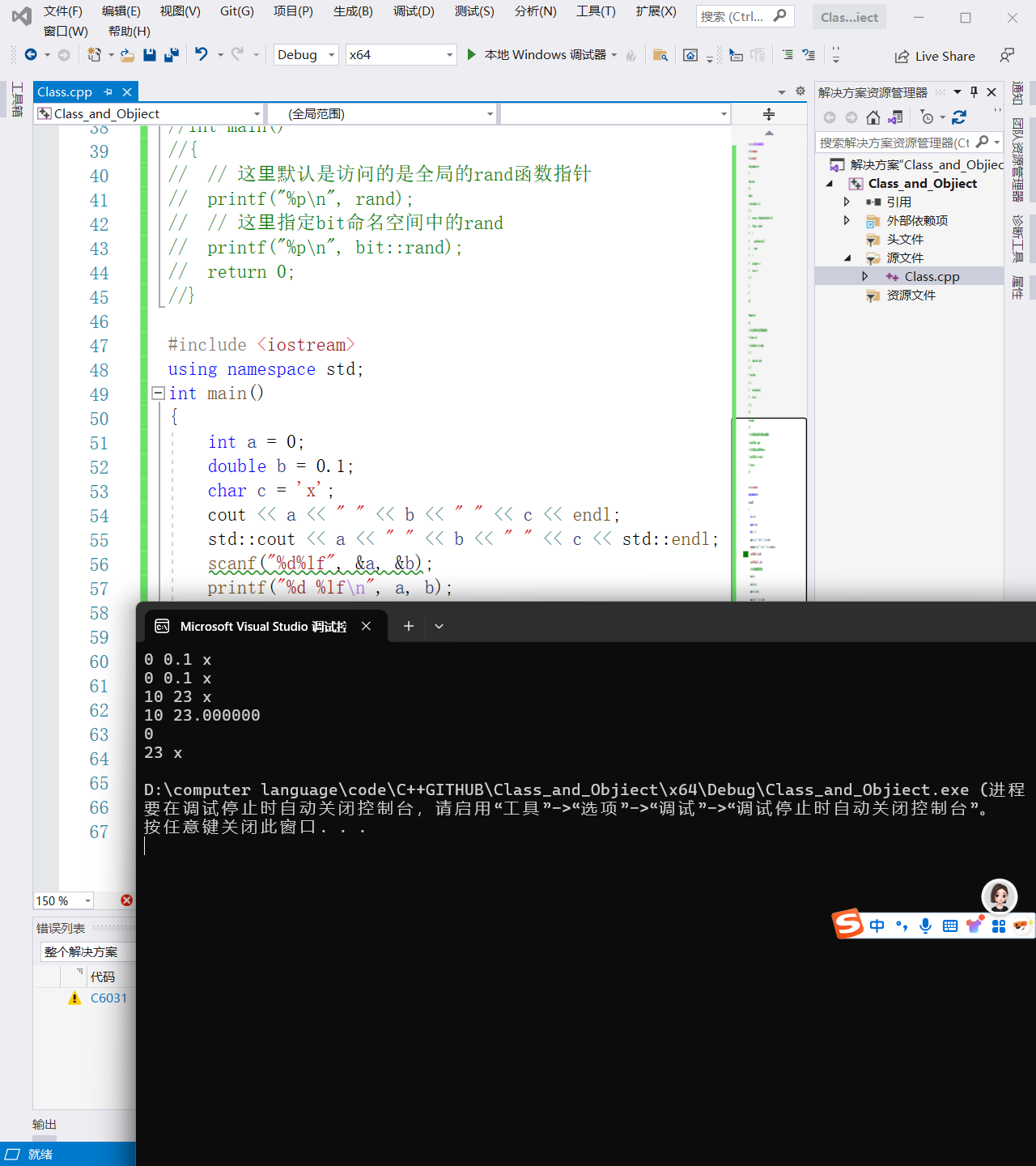
Task: Toggle the pin on Class.cpp tab
Action: pos(108,92)
